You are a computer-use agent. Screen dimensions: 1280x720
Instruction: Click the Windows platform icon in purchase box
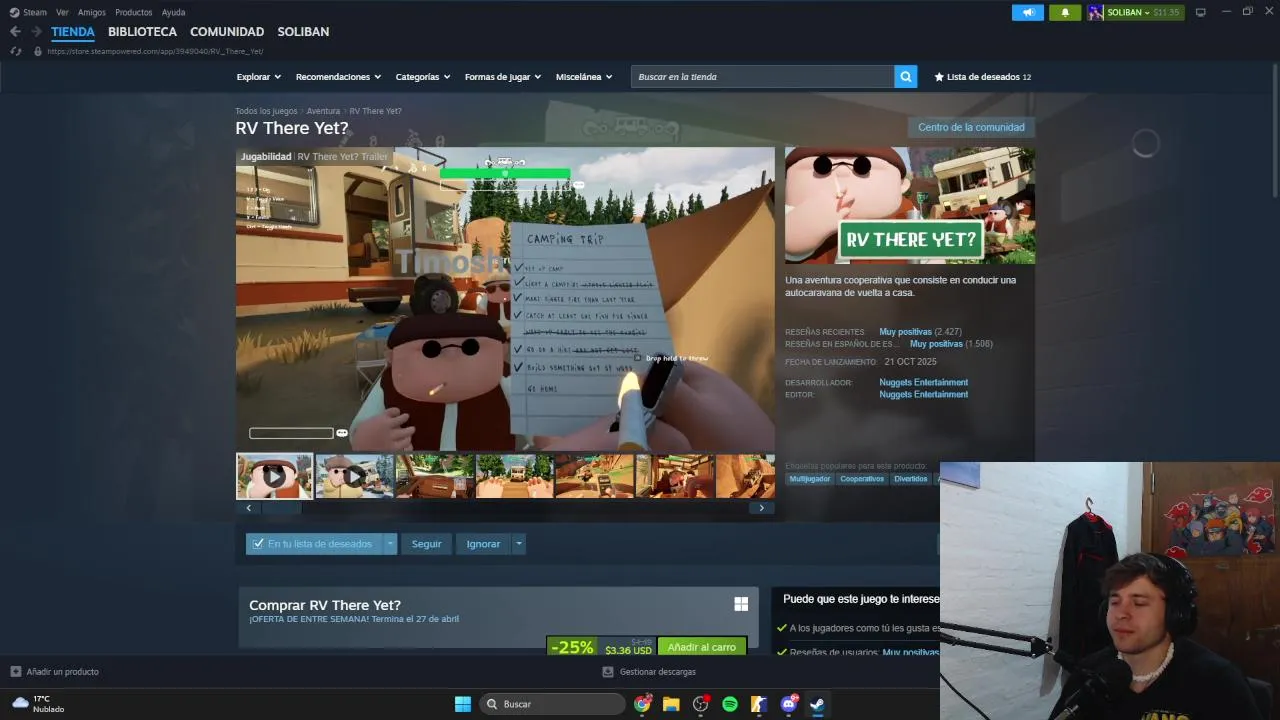tap(741, 604)
